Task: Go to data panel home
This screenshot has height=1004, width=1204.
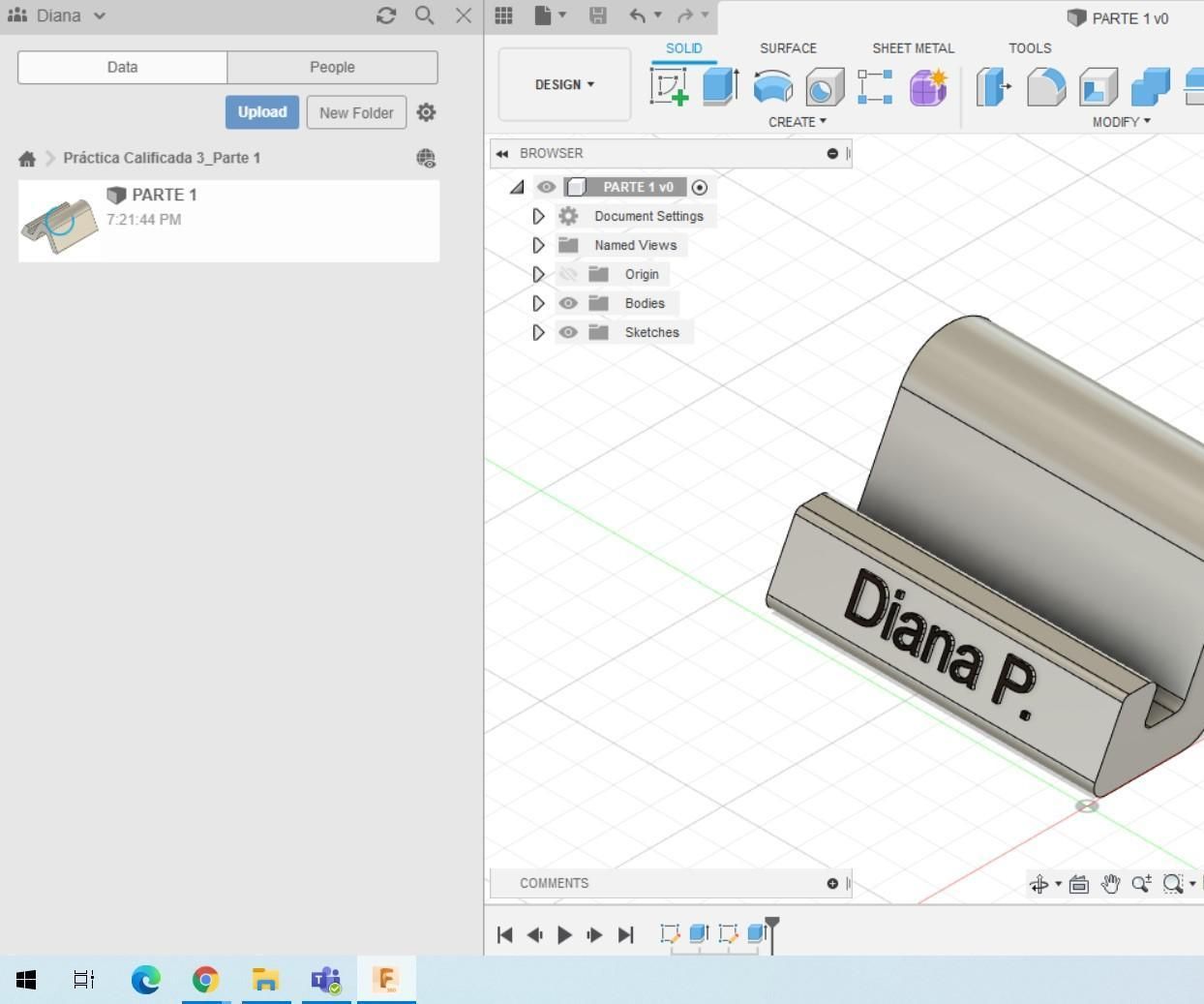Action: point(27,158)
